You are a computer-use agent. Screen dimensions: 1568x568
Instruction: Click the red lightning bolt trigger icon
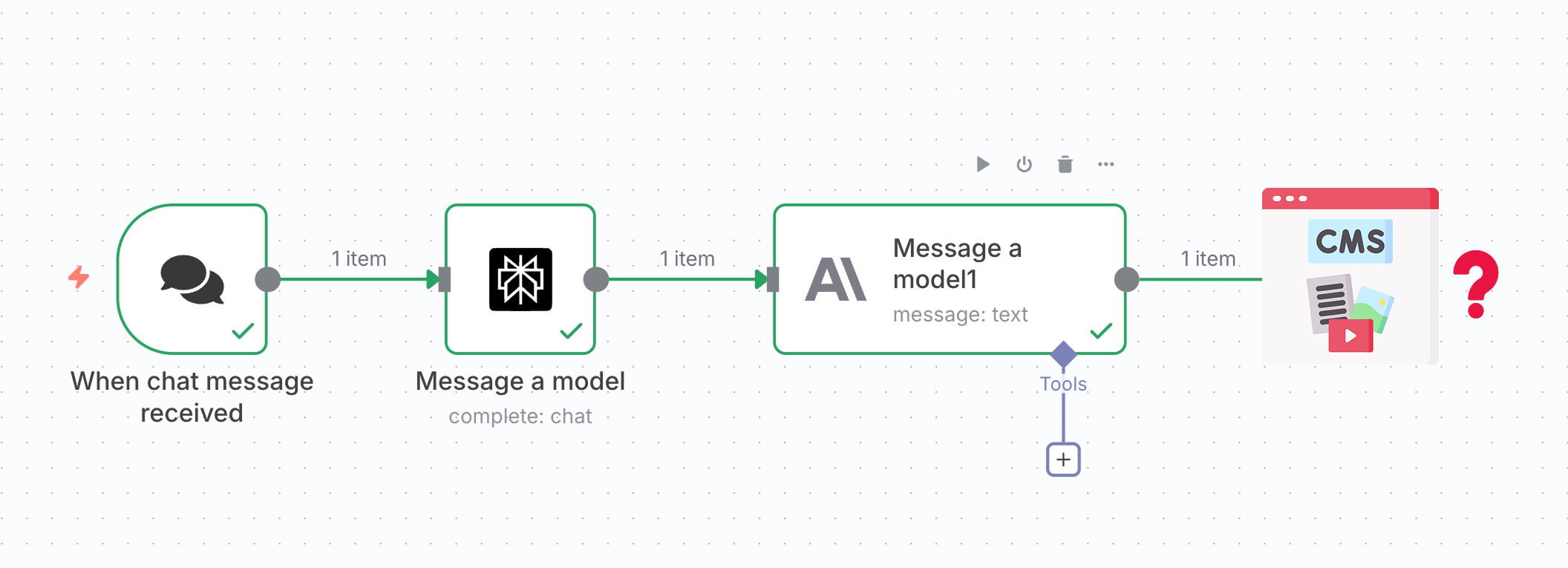click(79, 277)
